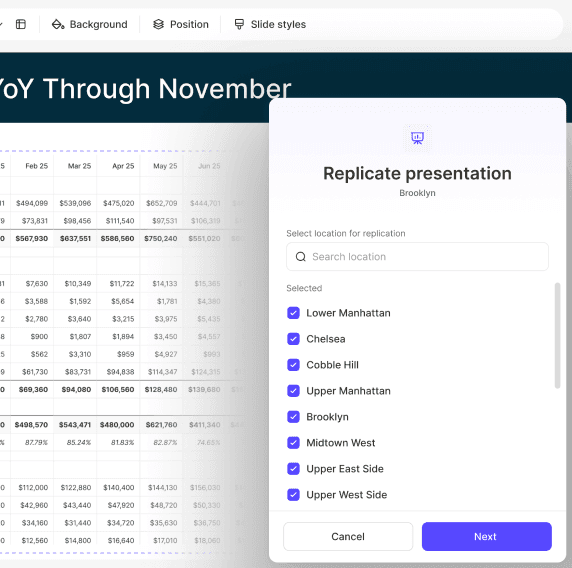Uncheck Upper East Side
The width and height of the screenshot is (572, 568).
click(293, 468)
